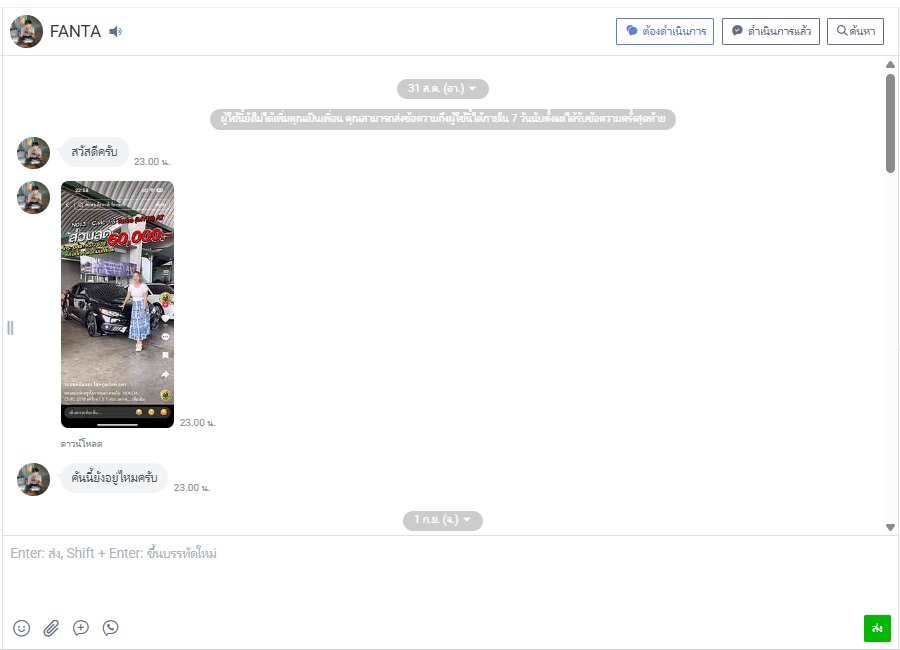The width and height of the screenshot is (900, 650).
Task: Select the คันนี้ยังอยู่ไหมครับ message bubble
Action: [x=114, y=478]
